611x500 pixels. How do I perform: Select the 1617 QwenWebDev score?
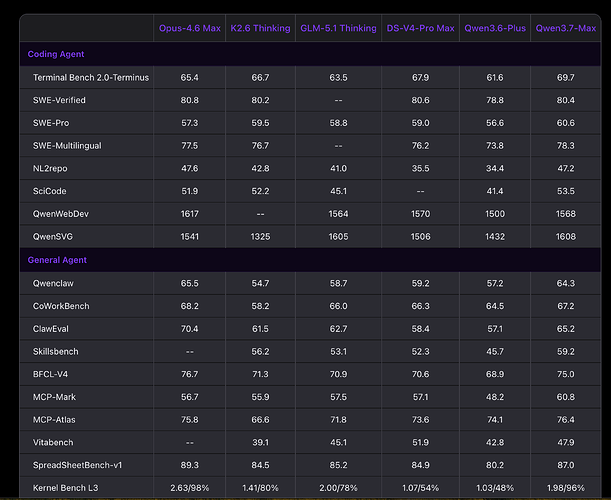tap(190, 214)
